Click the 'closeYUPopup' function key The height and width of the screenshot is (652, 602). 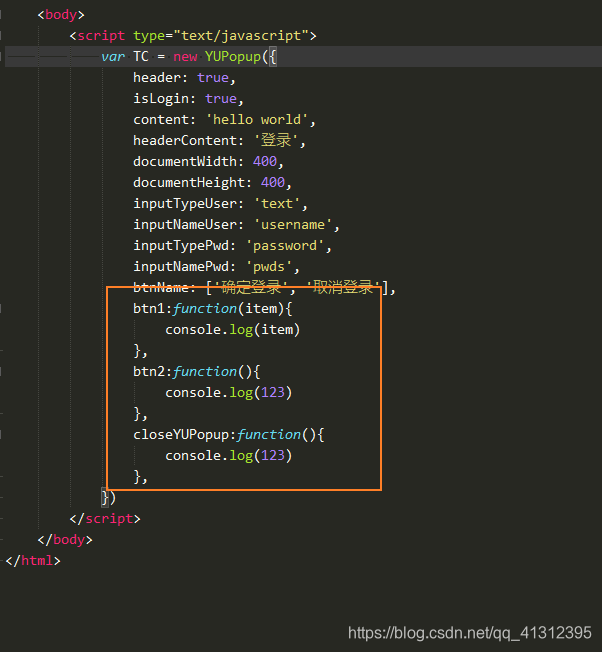(x=181, y=435)
